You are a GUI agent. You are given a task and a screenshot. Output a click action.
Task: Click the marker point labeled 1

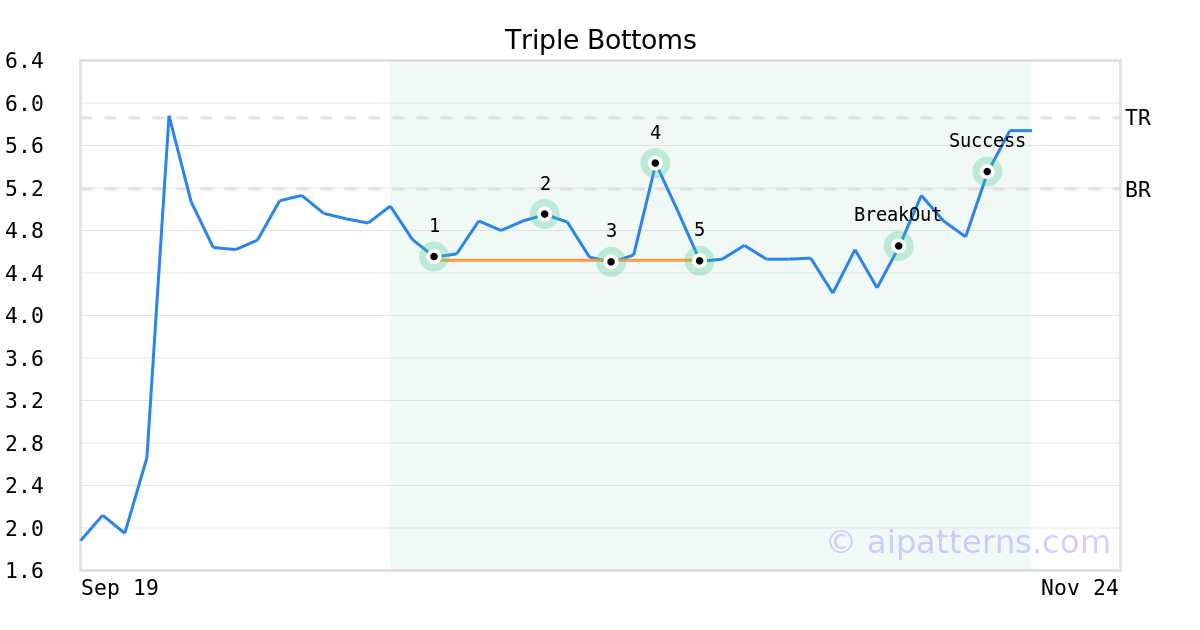[x=434, y=257]
